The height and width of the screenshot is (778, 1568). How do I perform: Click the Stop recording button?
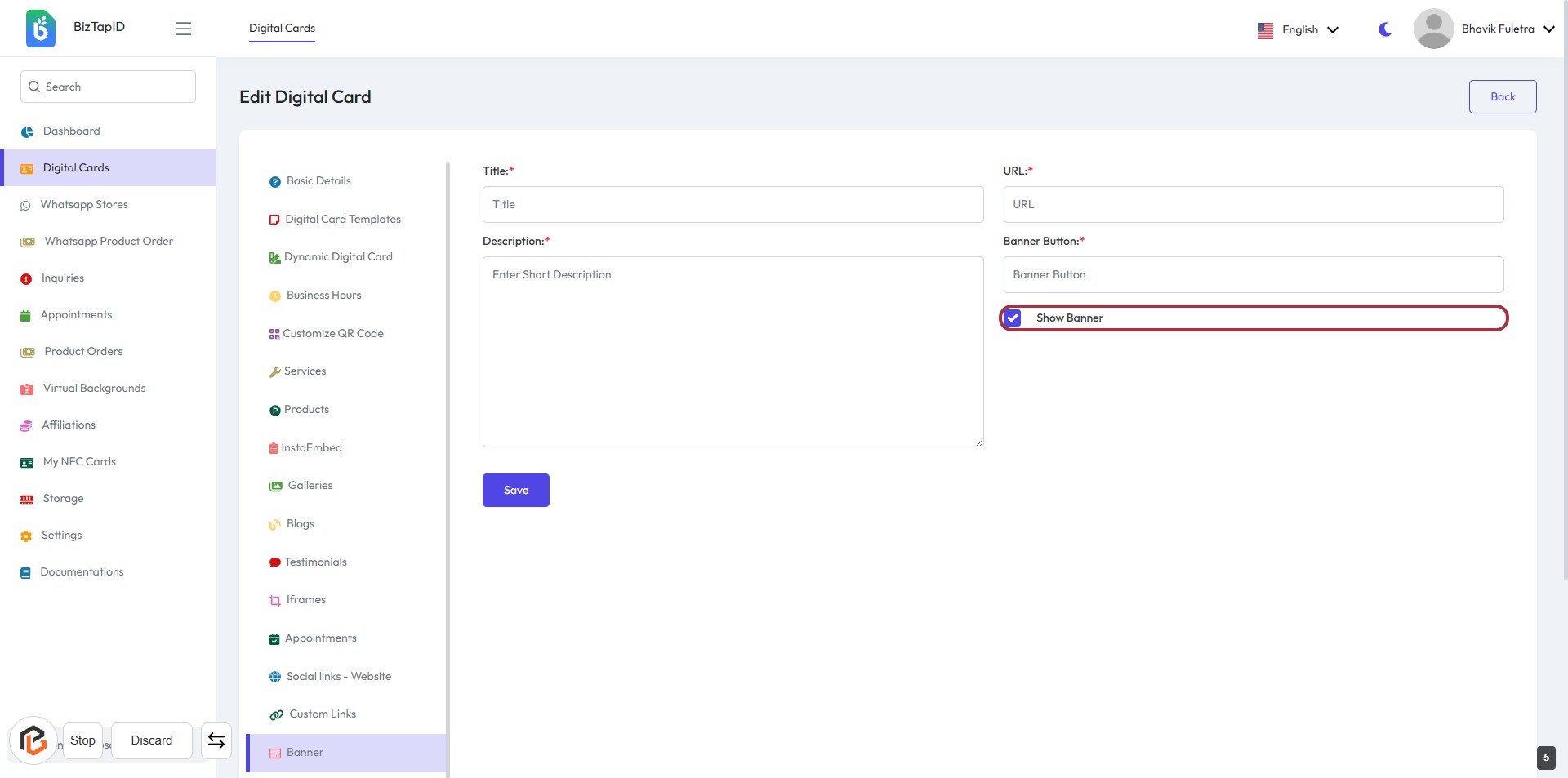82,740
